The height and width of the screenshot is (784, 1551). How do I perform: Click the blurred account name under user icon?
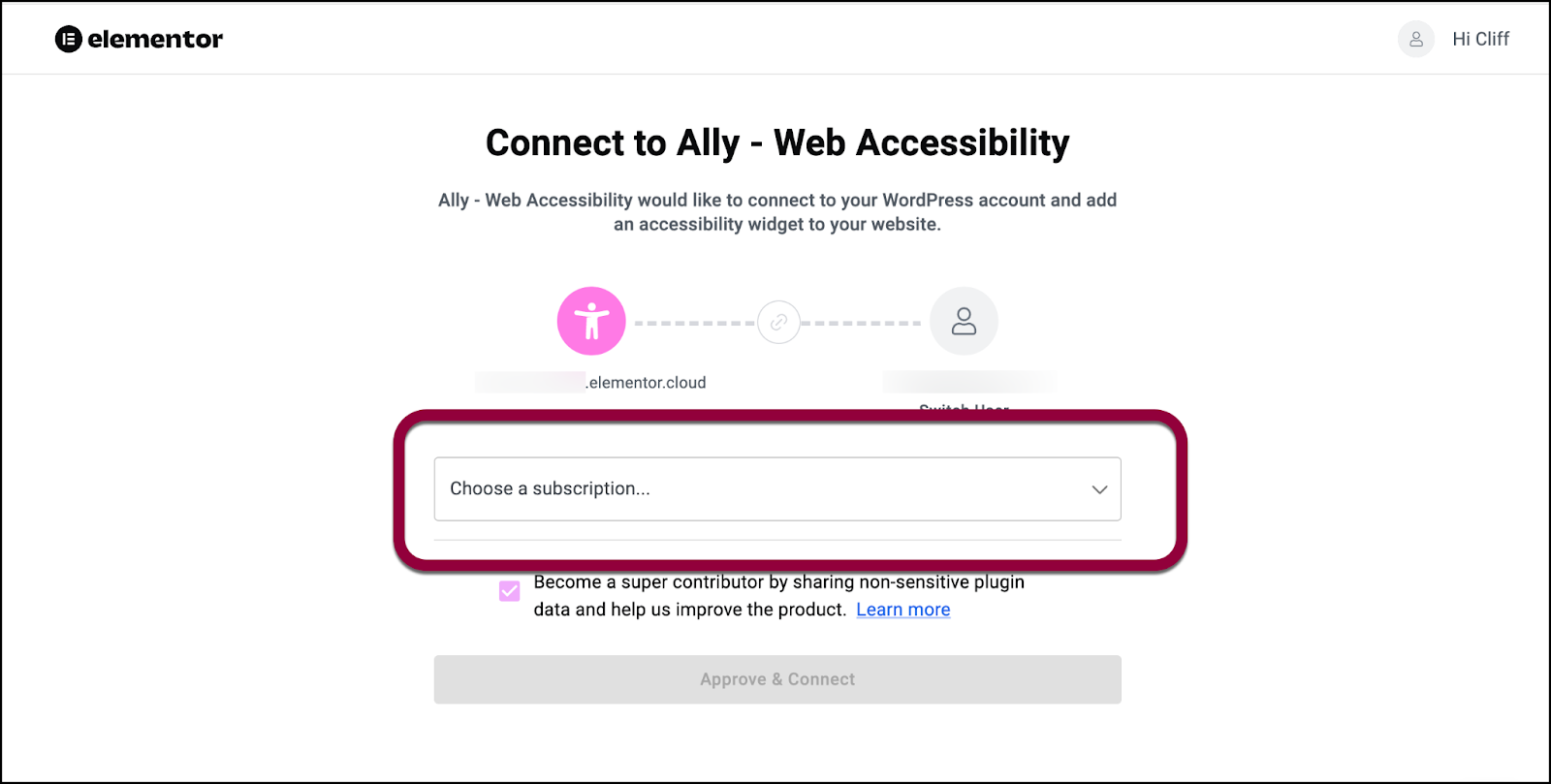point(968,381)
